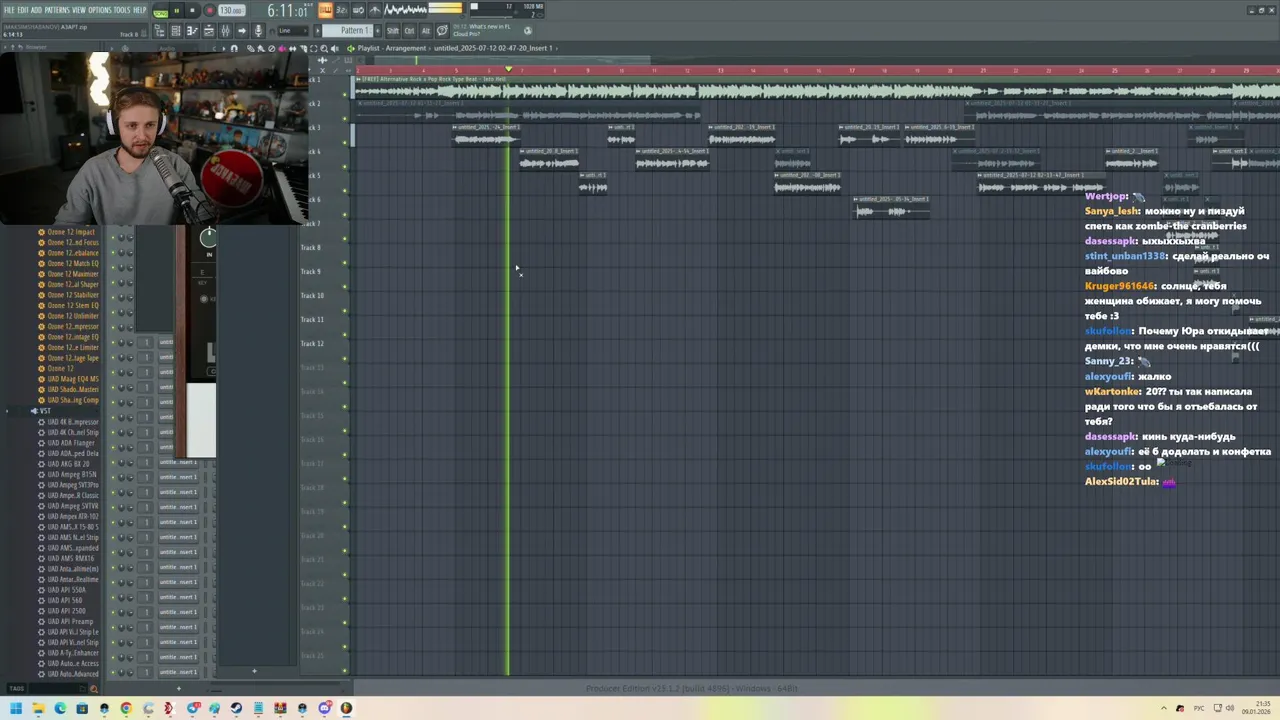Choose the Select tool in playlist toolbar
Screen dimensions: 1280x720
(313, 48)
